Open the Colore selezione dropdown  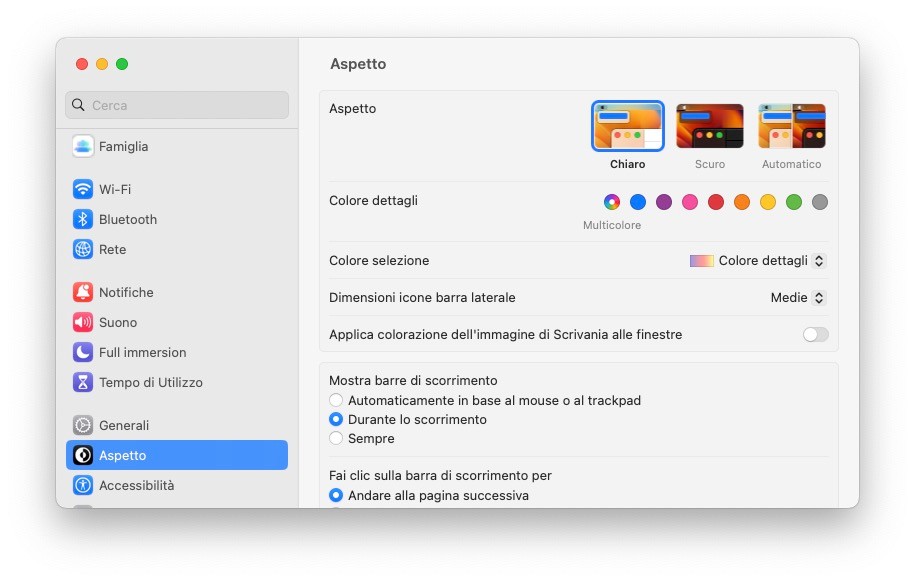(758, 260)
